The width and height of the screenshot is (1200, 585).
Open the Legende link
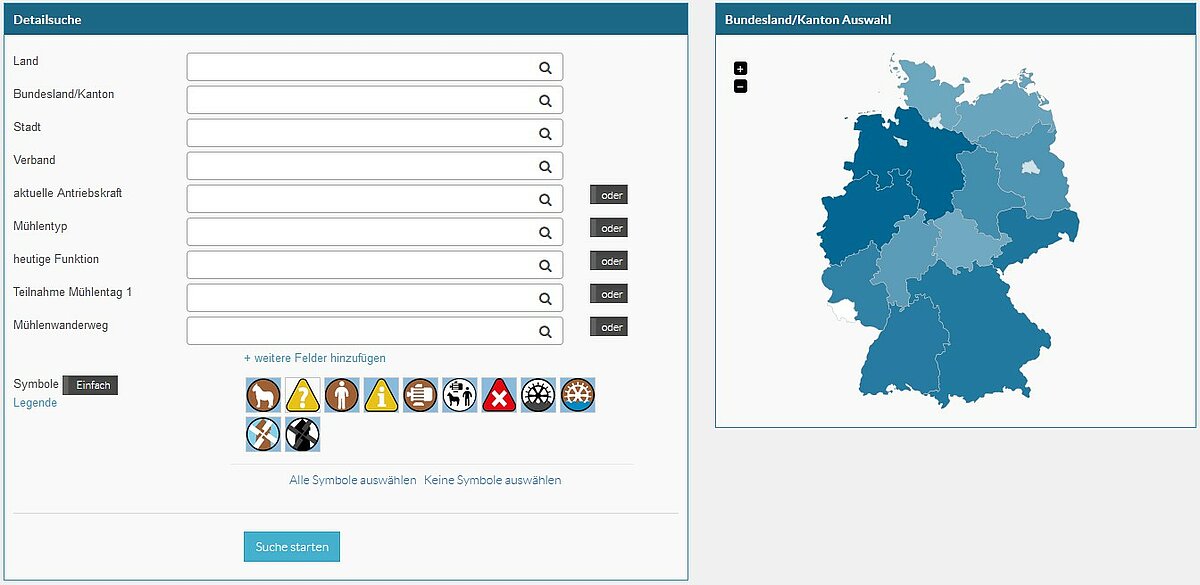(35, 403)
